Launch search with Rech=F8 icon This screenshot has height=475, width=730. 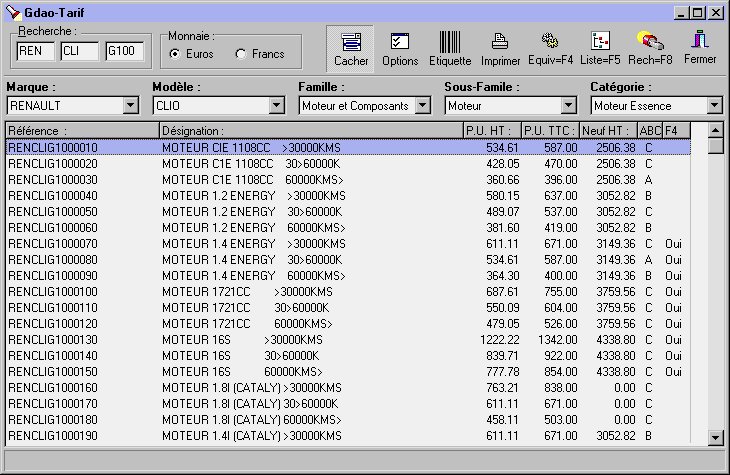point(650,49)
